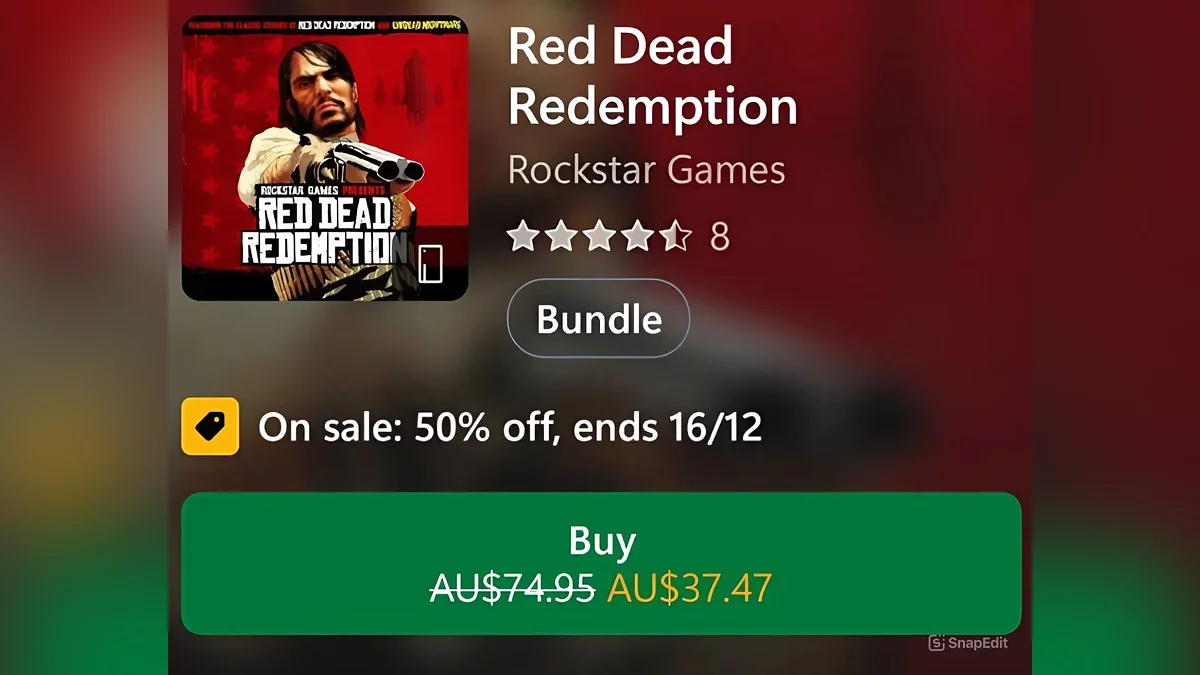Click the Bundle pill button
The height and width of the screenshot is (675, 1200).
[x=598, y=319]
